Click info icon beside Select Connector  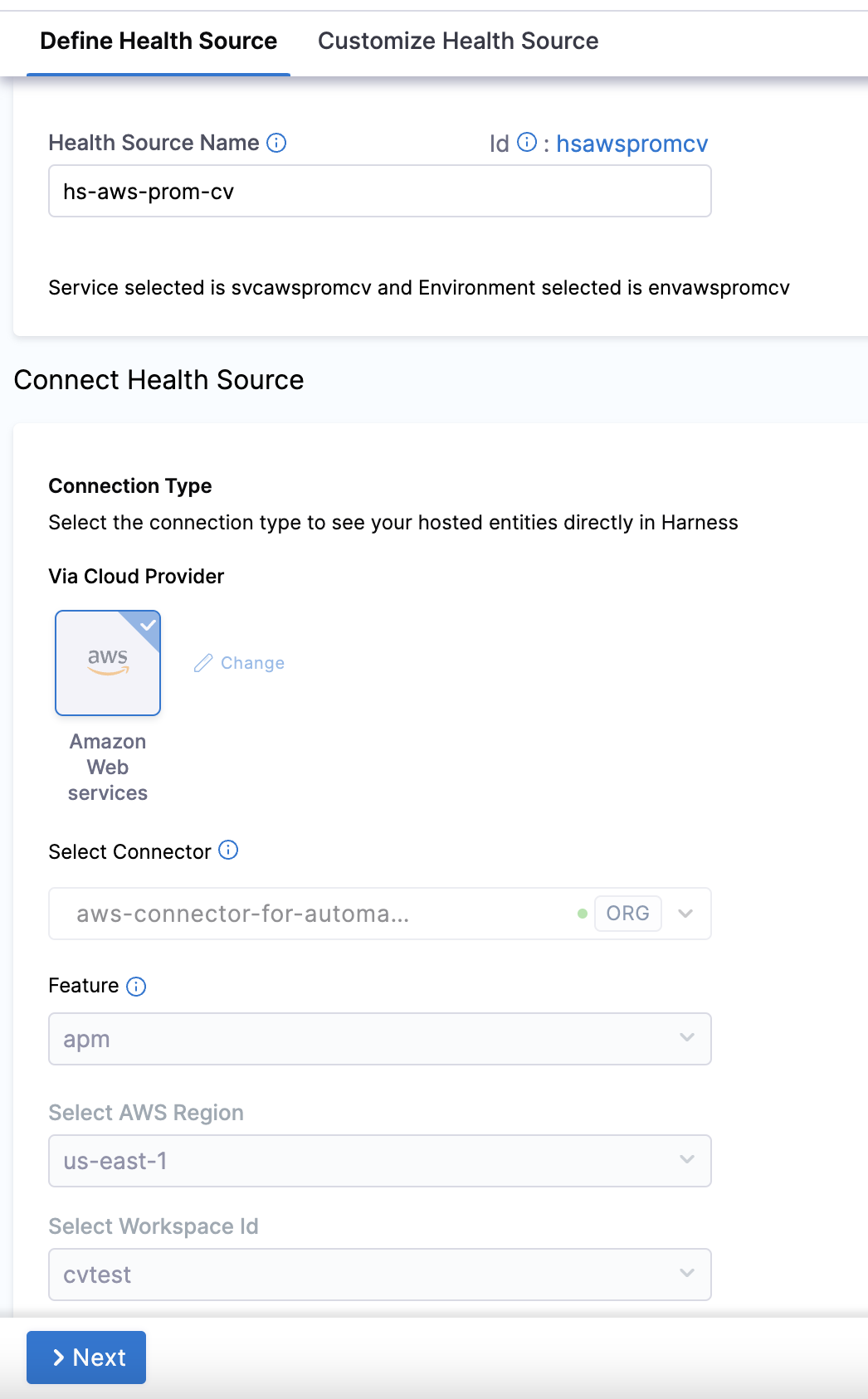point(228,851)
